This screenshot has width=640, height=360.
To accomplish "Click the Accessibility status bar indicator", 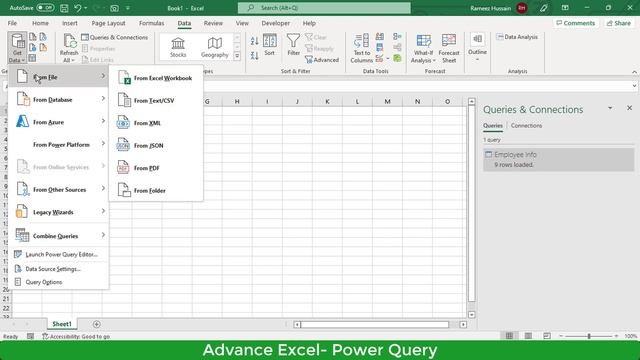I will click(x=76, y=336).
